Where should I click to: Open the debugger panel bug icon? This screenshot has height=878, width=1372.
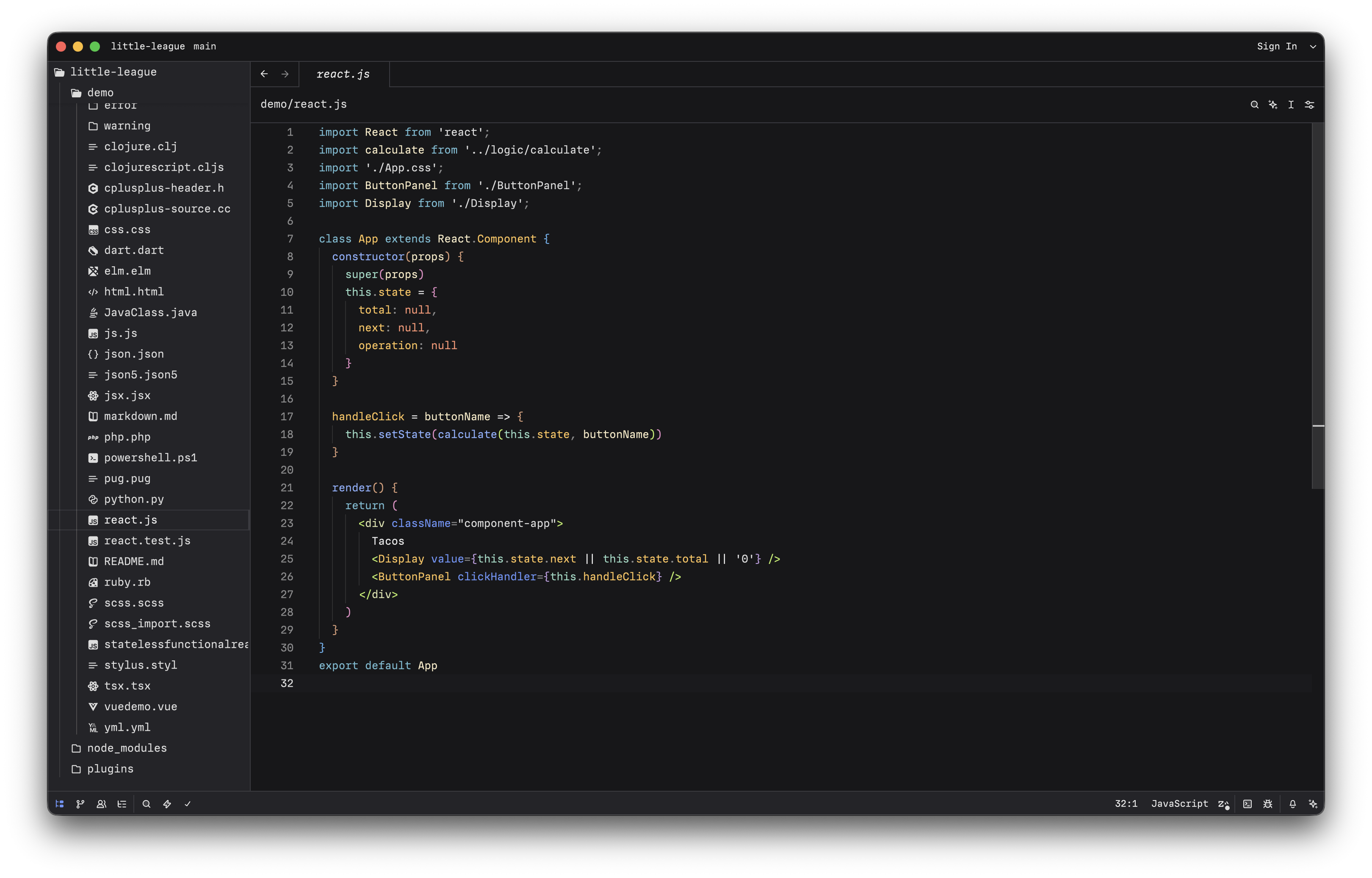1268,803
